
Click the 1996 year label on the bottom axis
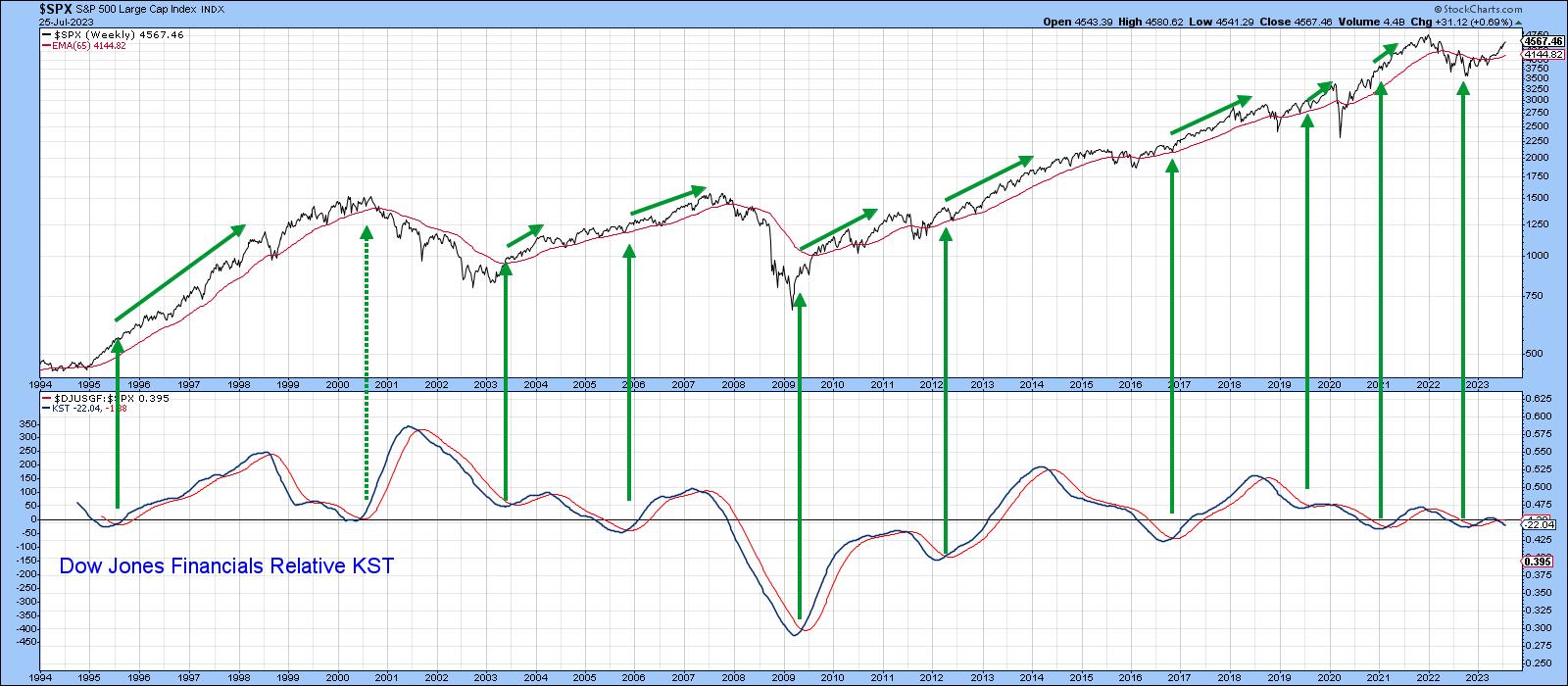click(x=139, y=677)
